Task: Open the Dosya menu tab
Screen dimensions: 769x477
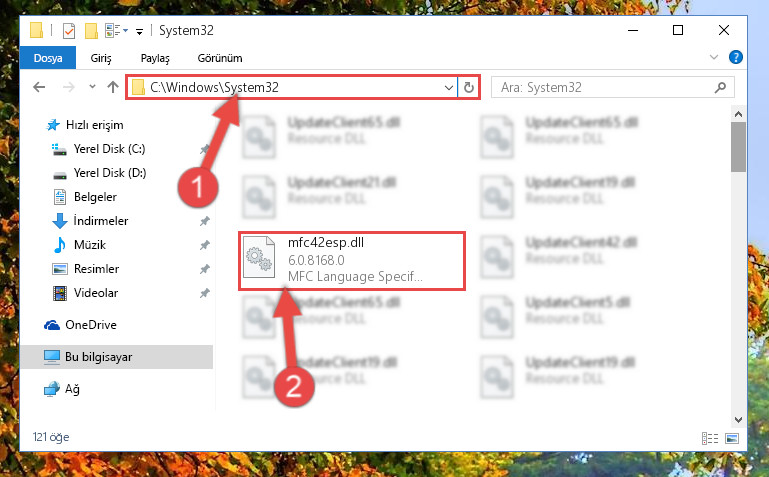Action: point(48,58)
